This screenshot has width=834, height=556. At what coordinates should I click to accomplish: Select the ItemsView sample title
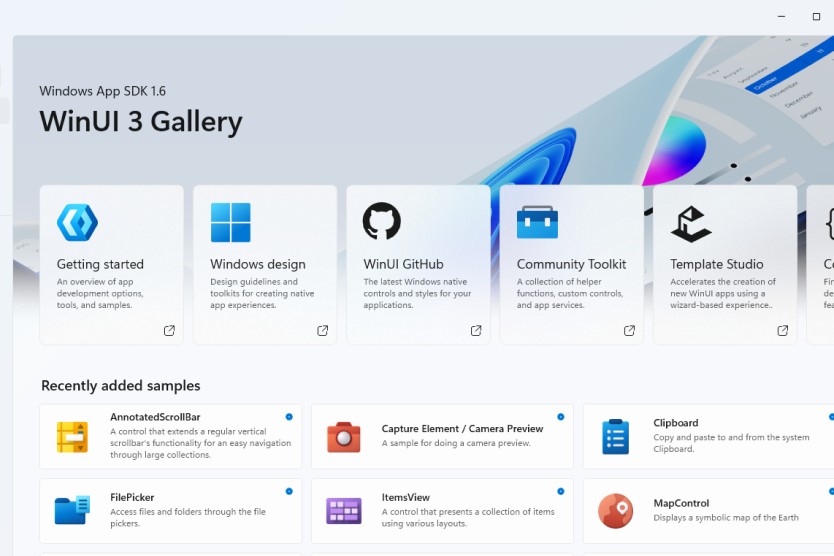[405, 497]
